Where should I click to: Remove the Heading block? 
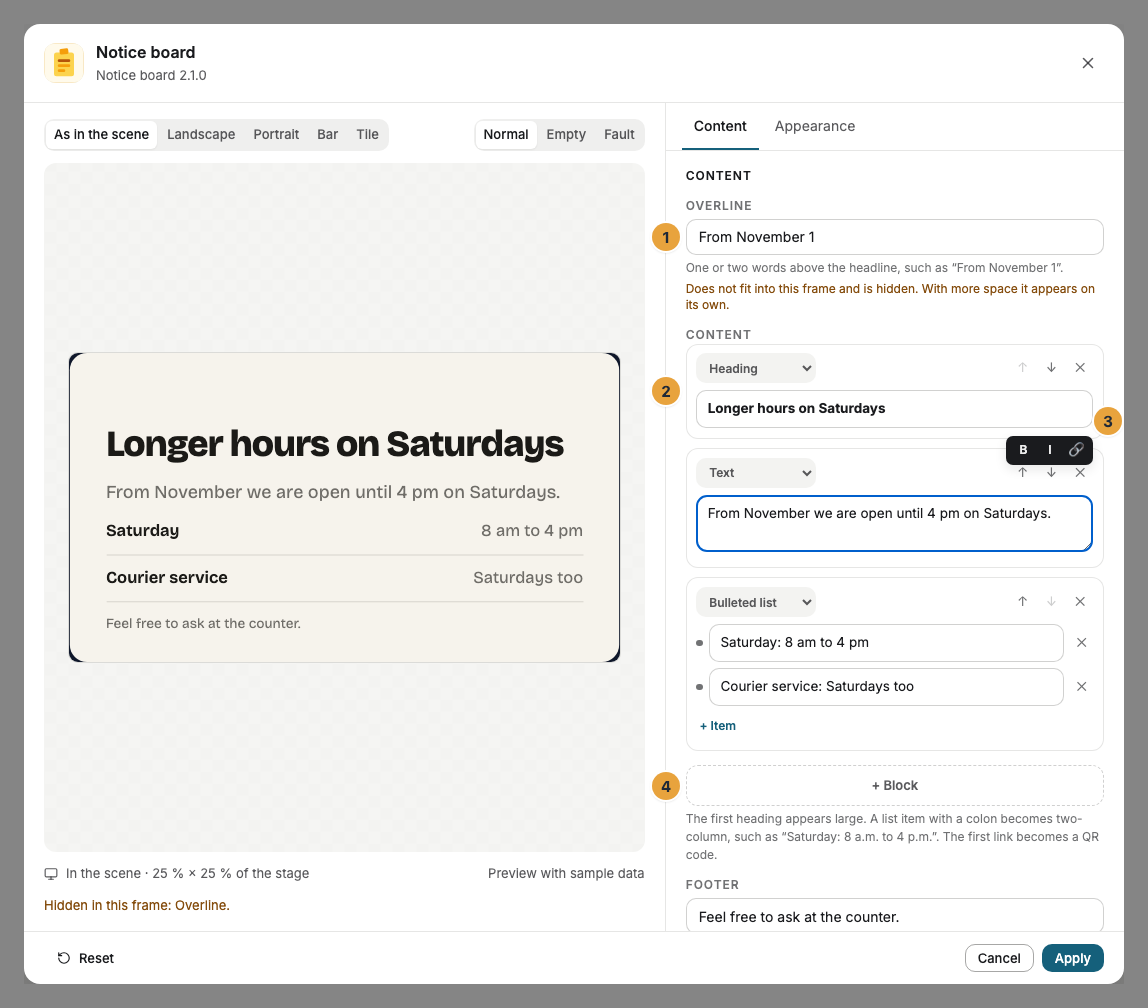(x=1080, y=367)
